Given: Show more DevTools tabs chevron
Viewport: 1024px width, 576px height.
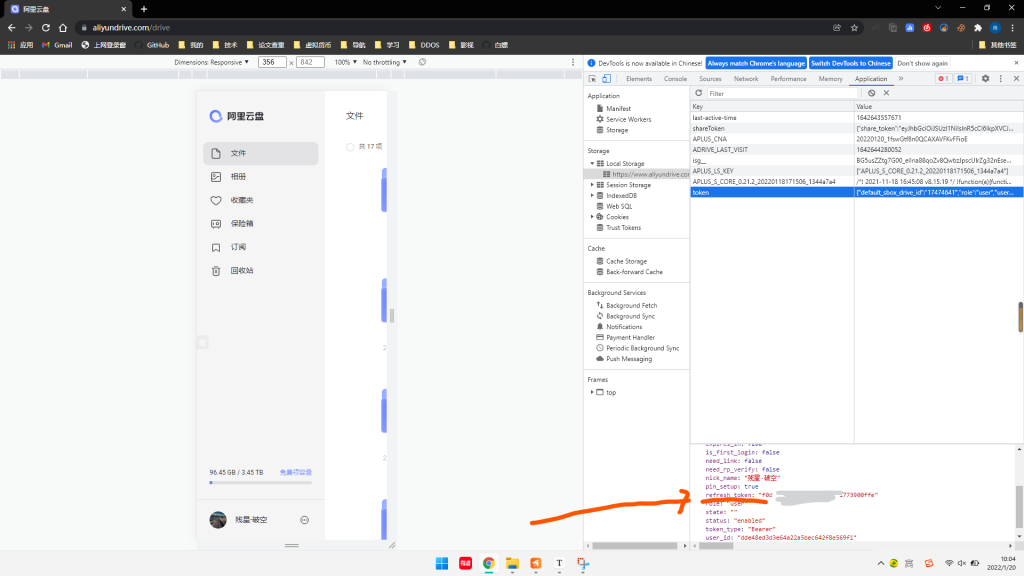Looking at the screenshot, I should tap(901, 78).
